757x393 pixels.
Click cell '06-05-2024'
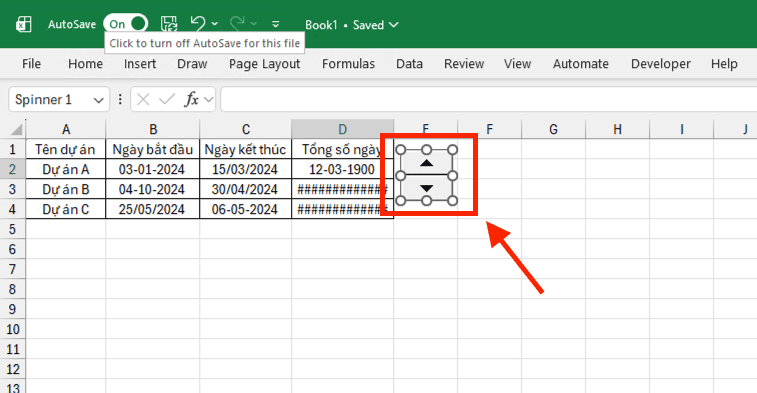tap(246, 209)
